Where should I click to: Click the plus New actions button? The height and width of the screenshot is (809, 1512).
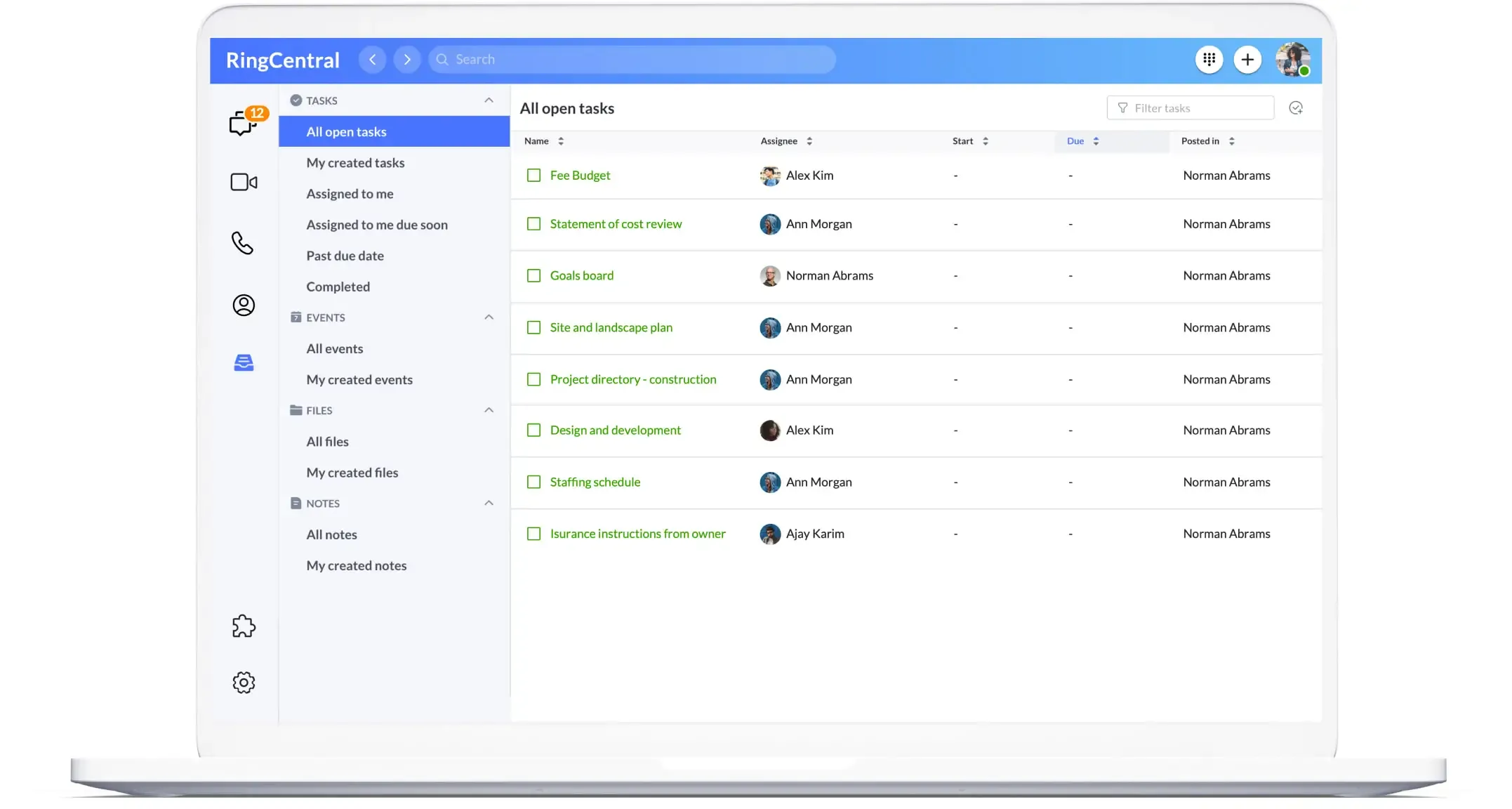coord(1247,60)
